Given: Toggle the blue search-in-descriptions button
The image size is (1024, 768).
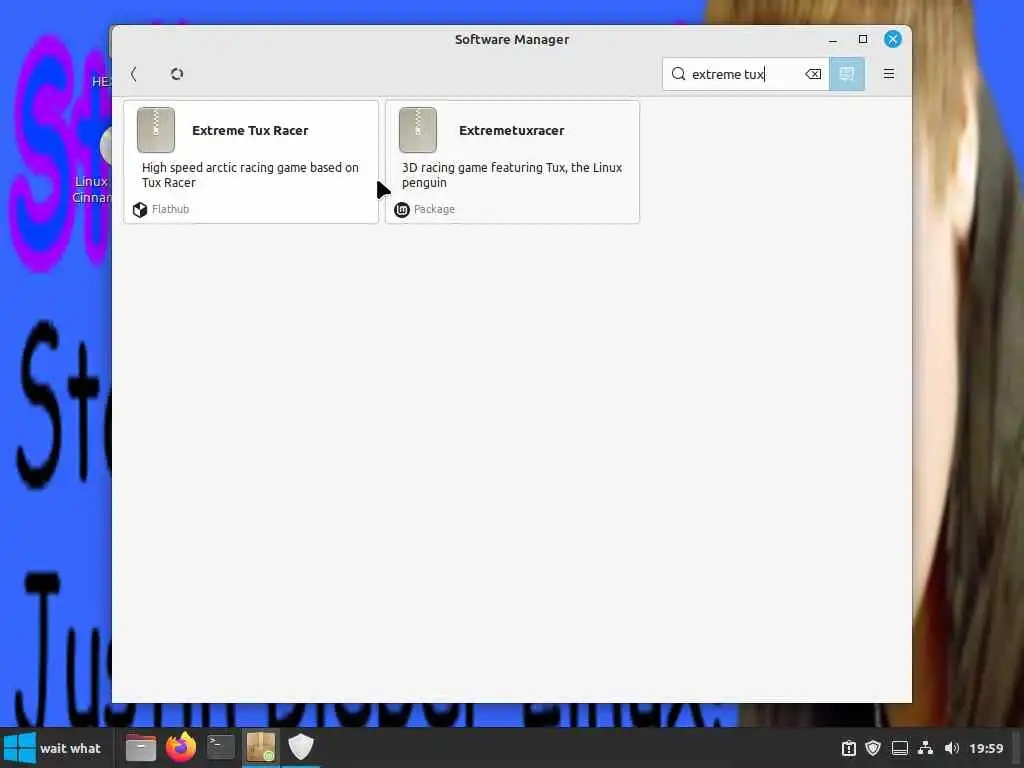Looking at the screenshot, I should pyautogui.click(x=847, y=74).
